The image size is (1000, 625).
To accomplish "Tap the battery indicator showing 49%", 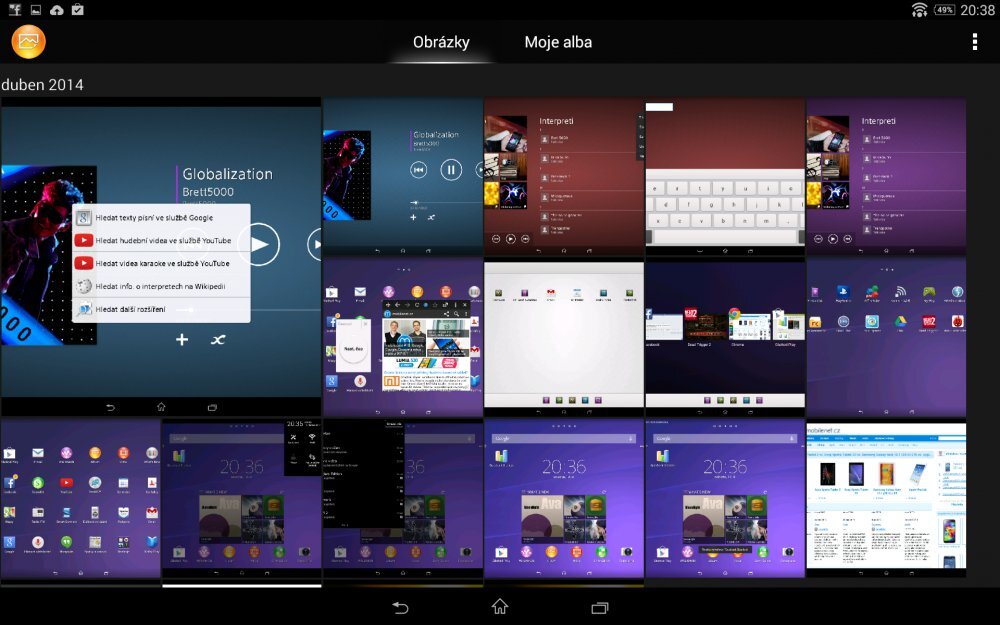I will (947, 8).
